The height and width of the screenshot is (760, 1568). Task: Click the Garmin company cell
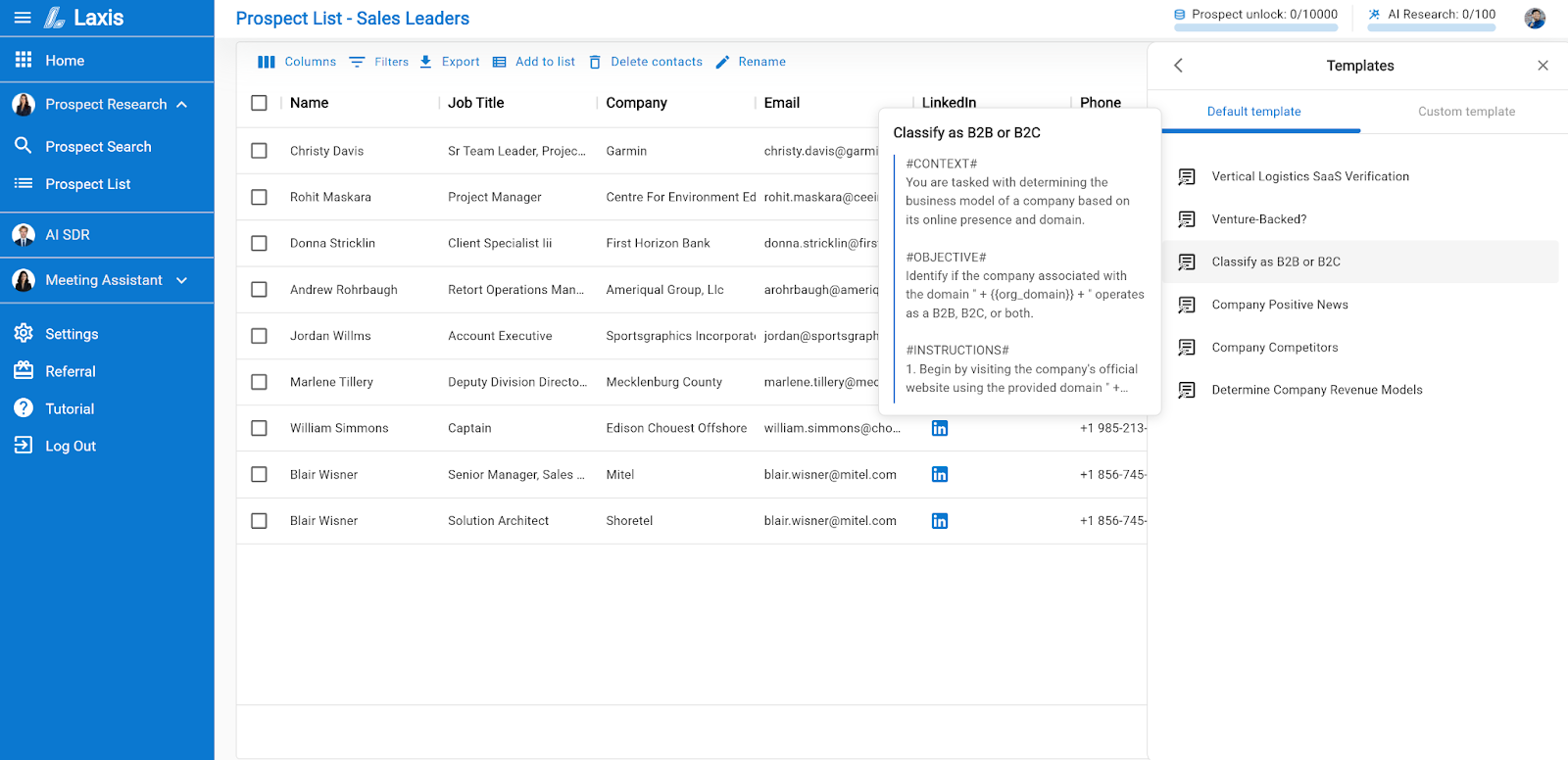[626, 151]
